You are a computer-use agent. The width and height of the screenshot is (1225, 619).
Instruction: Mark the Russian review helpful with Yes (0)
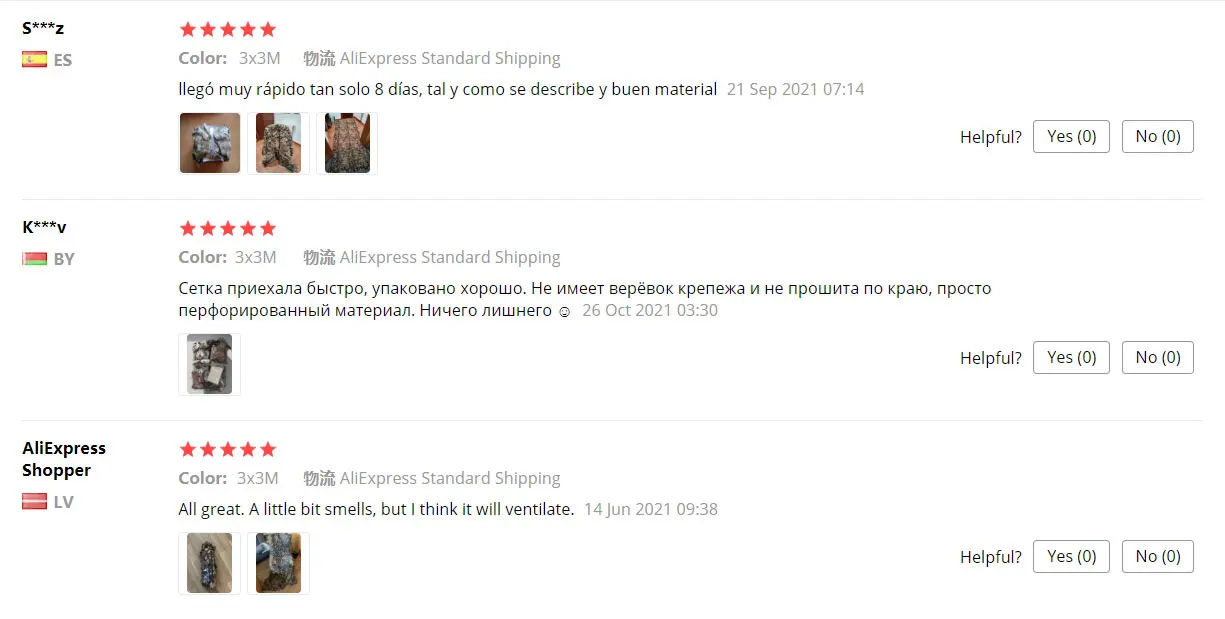[x=1071, y=357]
